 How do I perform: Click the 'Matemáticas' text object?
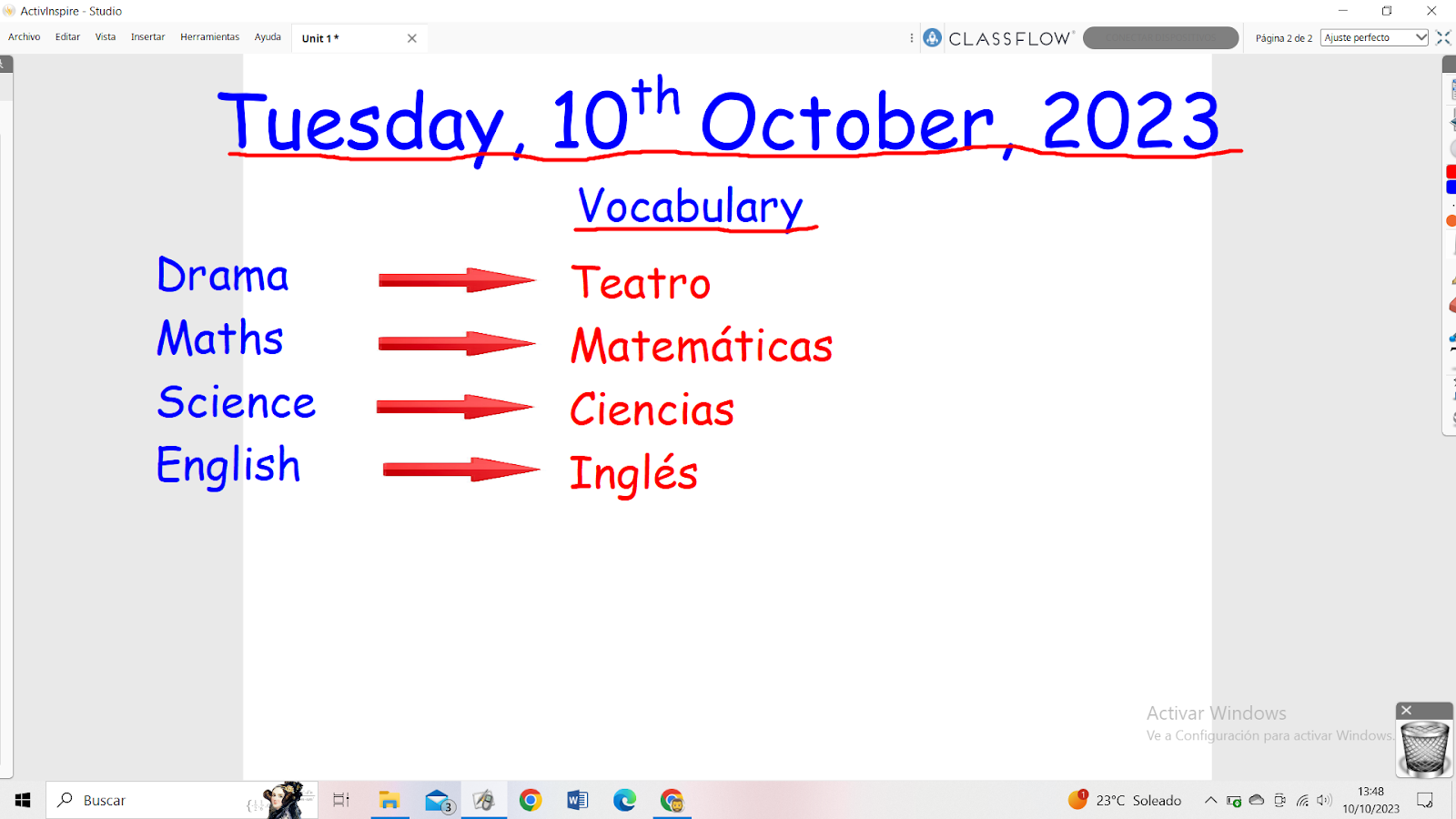pos(702,345)
